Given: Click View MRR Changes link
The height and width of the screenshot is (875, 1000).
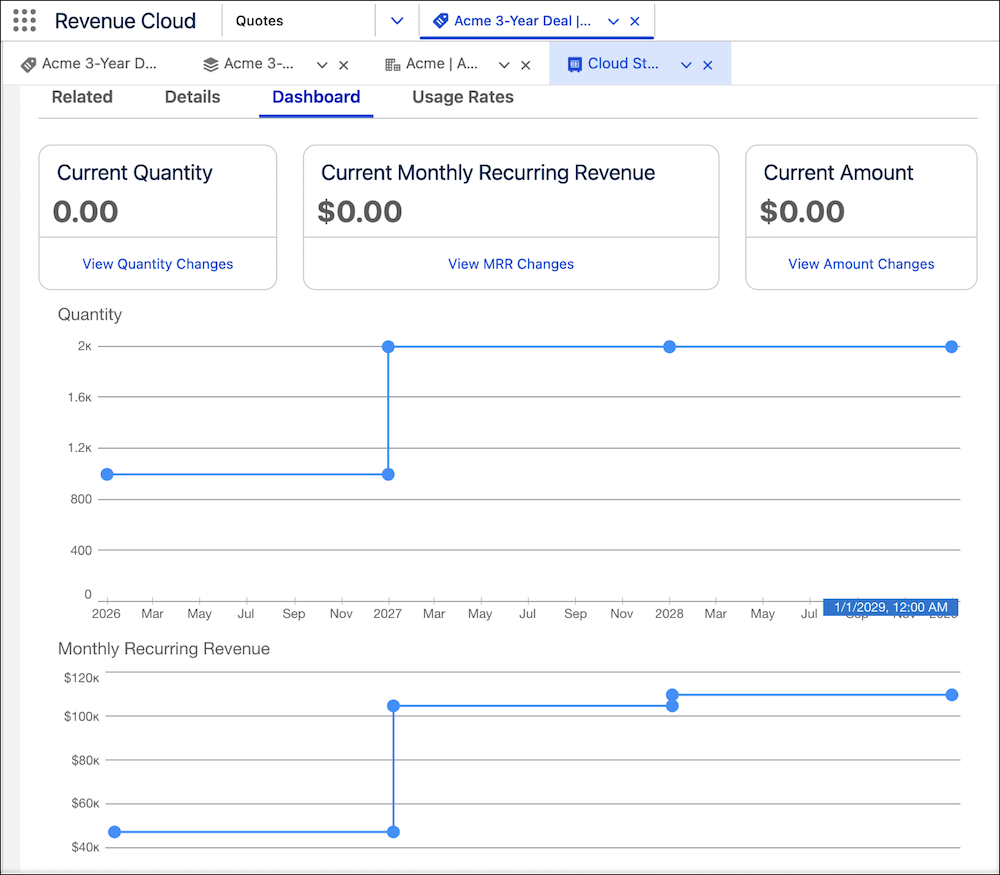Looking at the screenshot, I should [511, 264].
